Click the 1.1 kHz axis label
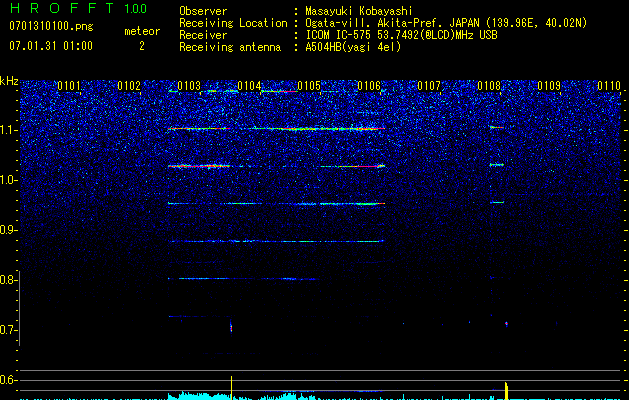This screenshot has width=629, height=400. pos(8,130)
